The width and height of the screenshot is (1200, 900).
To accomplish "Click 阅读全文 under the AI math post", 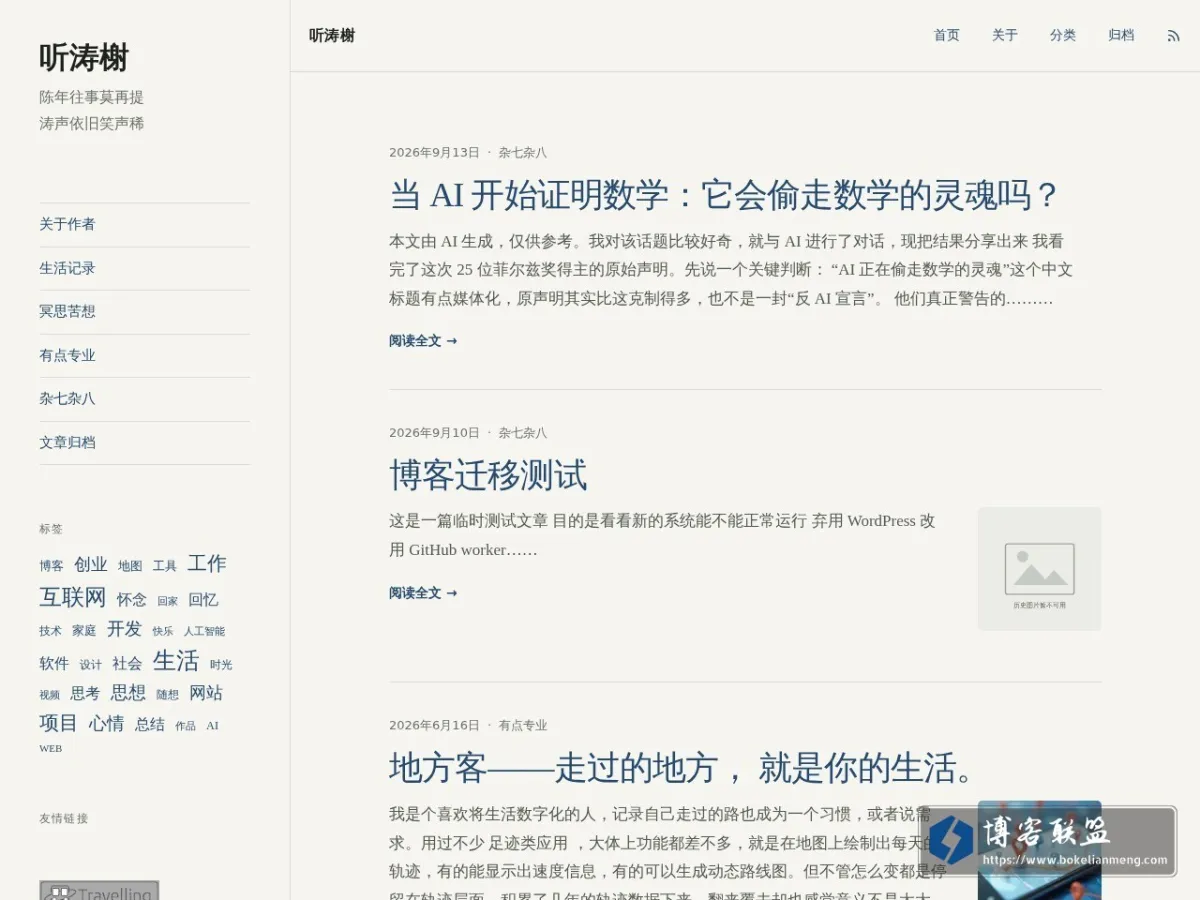I will [423, 341].
